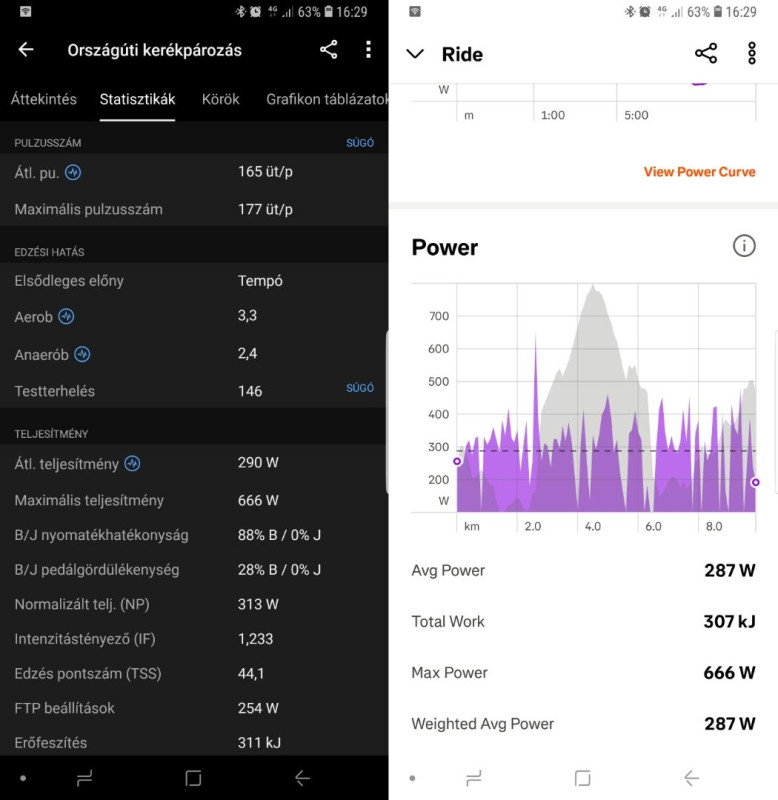Select the B/J nyomatékhatékonyság row
The height and width of the screenshot is (800, 778).
[194, 535]
